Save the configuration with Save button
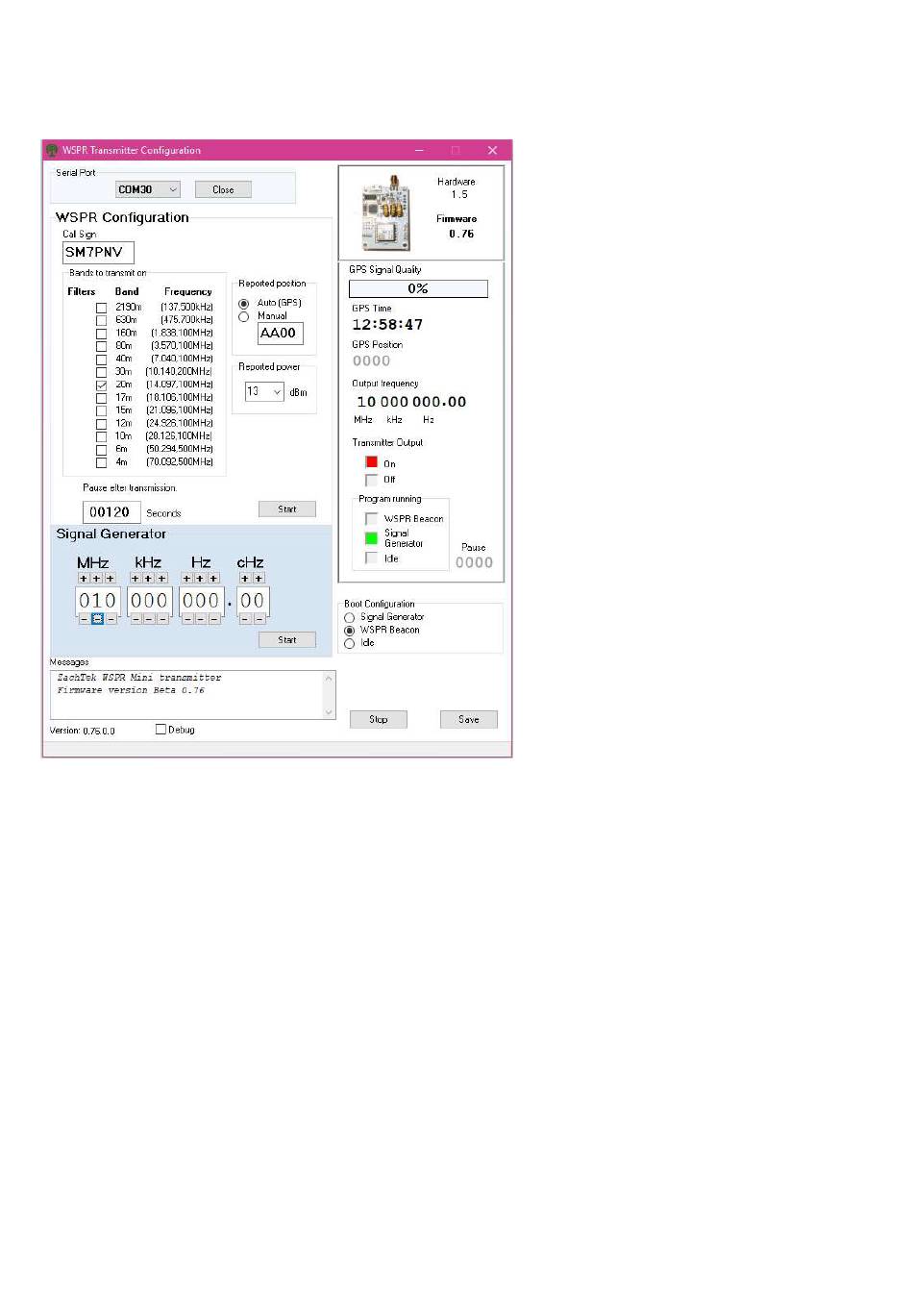Screen dimensions: 913x1316 coord(469,719)
